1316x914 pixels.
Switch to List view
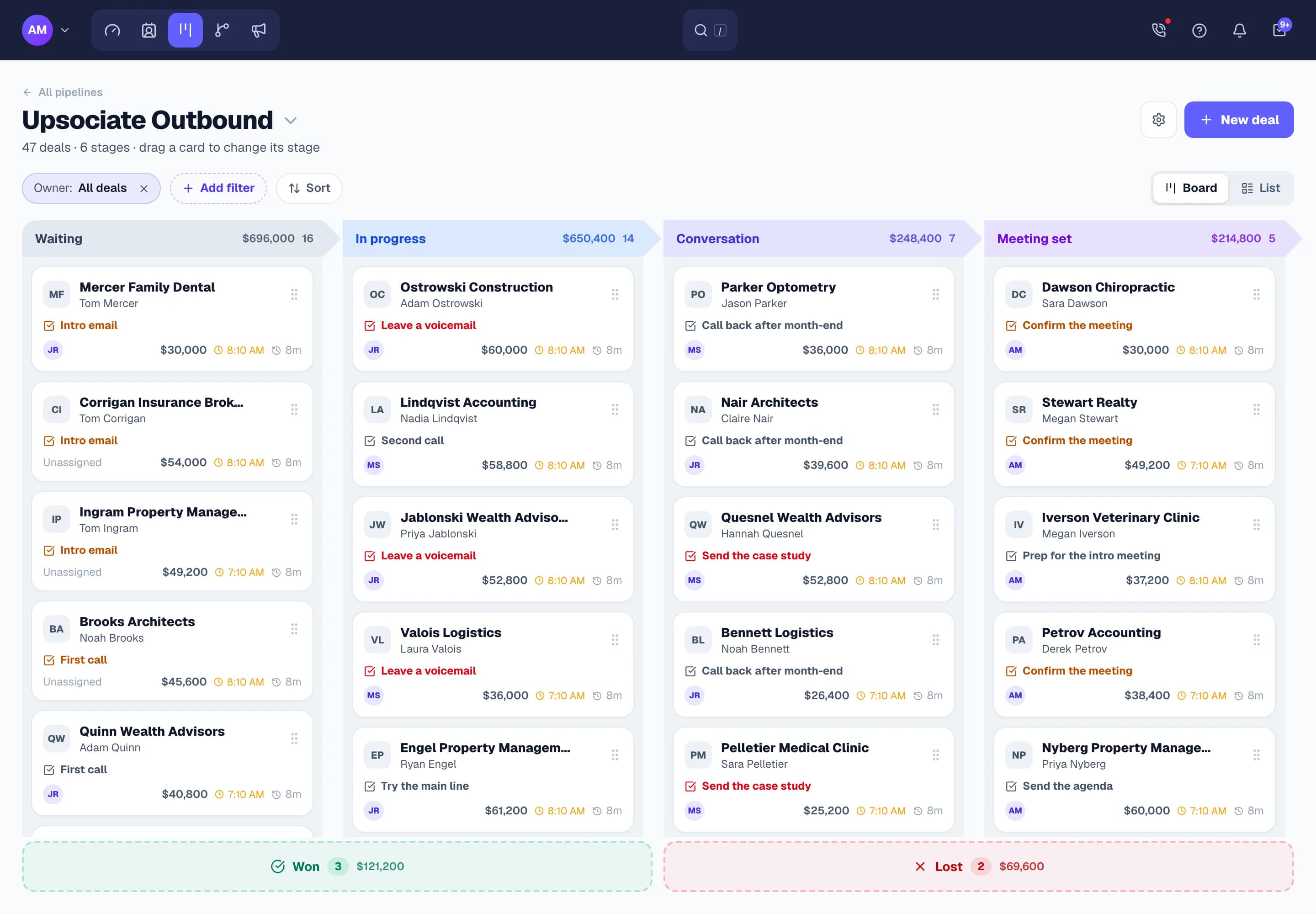click(1260, 188)
